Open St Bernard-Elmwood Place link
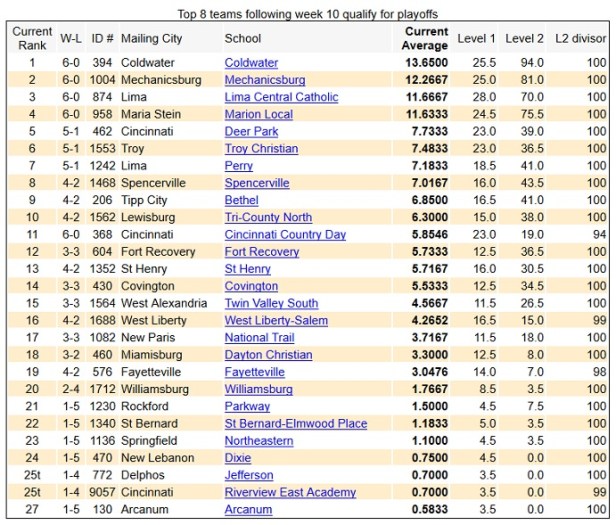The height and width of the screenshot is (525, 616). point(295,424)
